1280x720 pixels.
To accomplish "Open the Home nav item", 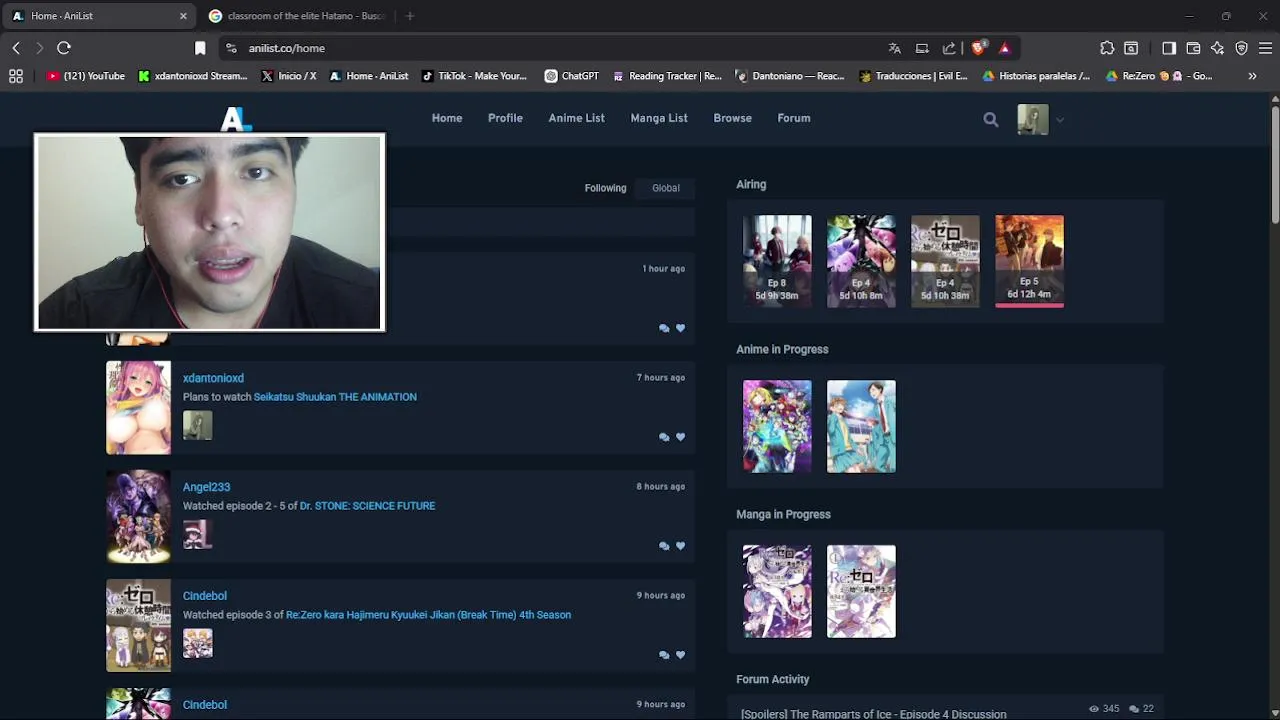I will (x=447, y=118).
